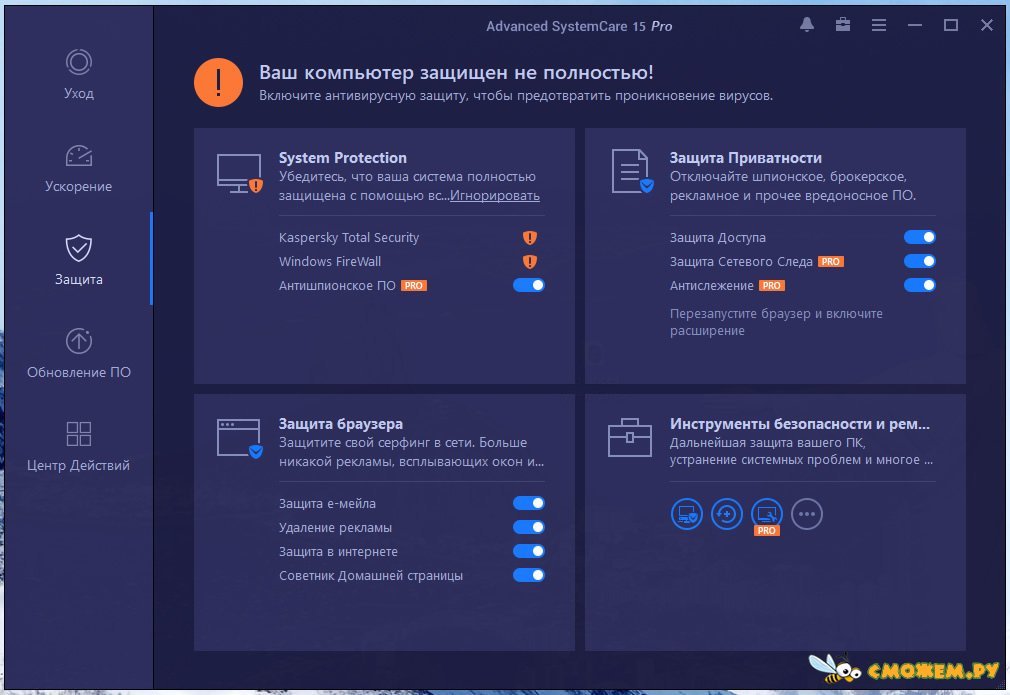Click the Windows FireWall warning shield
Screen dimensions: 1010x695
coord(530,262)
